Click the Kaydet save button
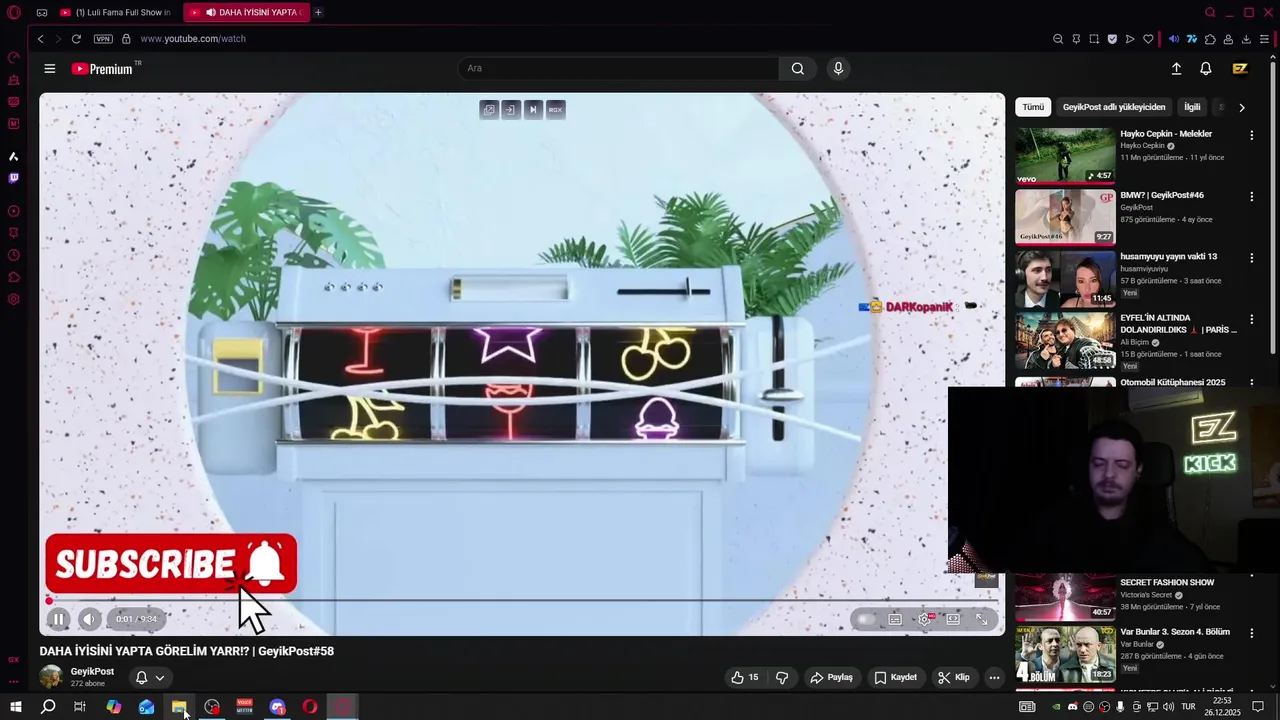The image size is (1280, 720). pos(895,677)
